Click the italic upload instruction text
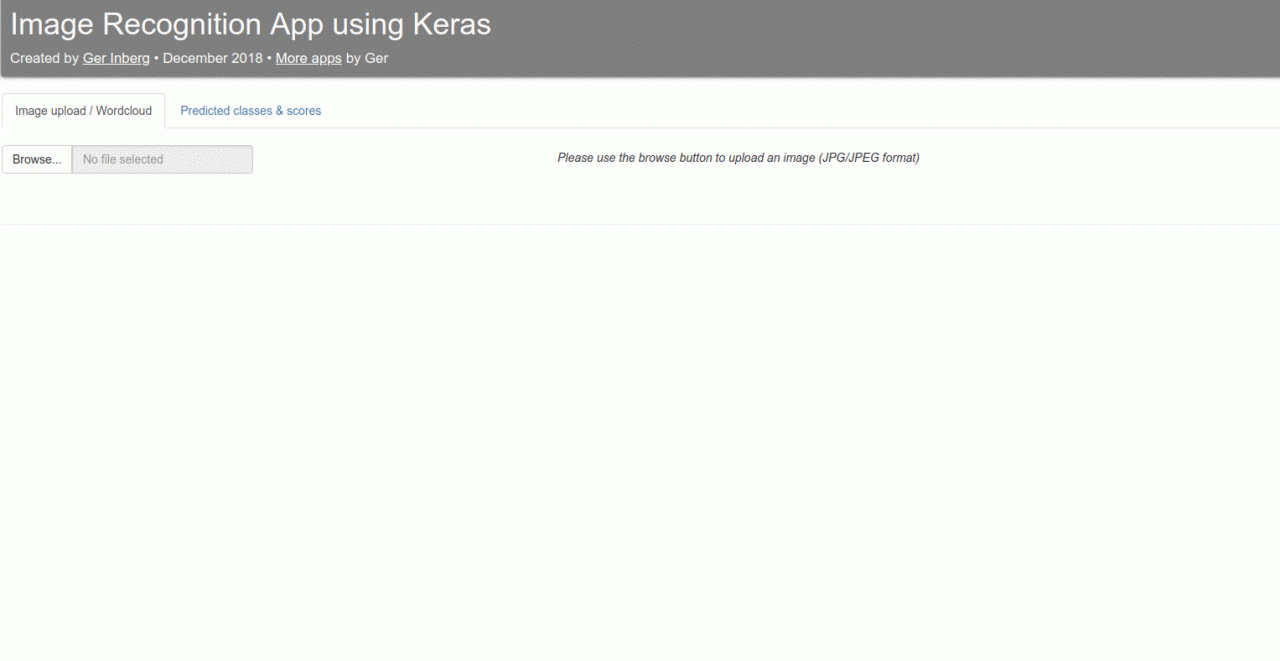 [x=738, y=157]
